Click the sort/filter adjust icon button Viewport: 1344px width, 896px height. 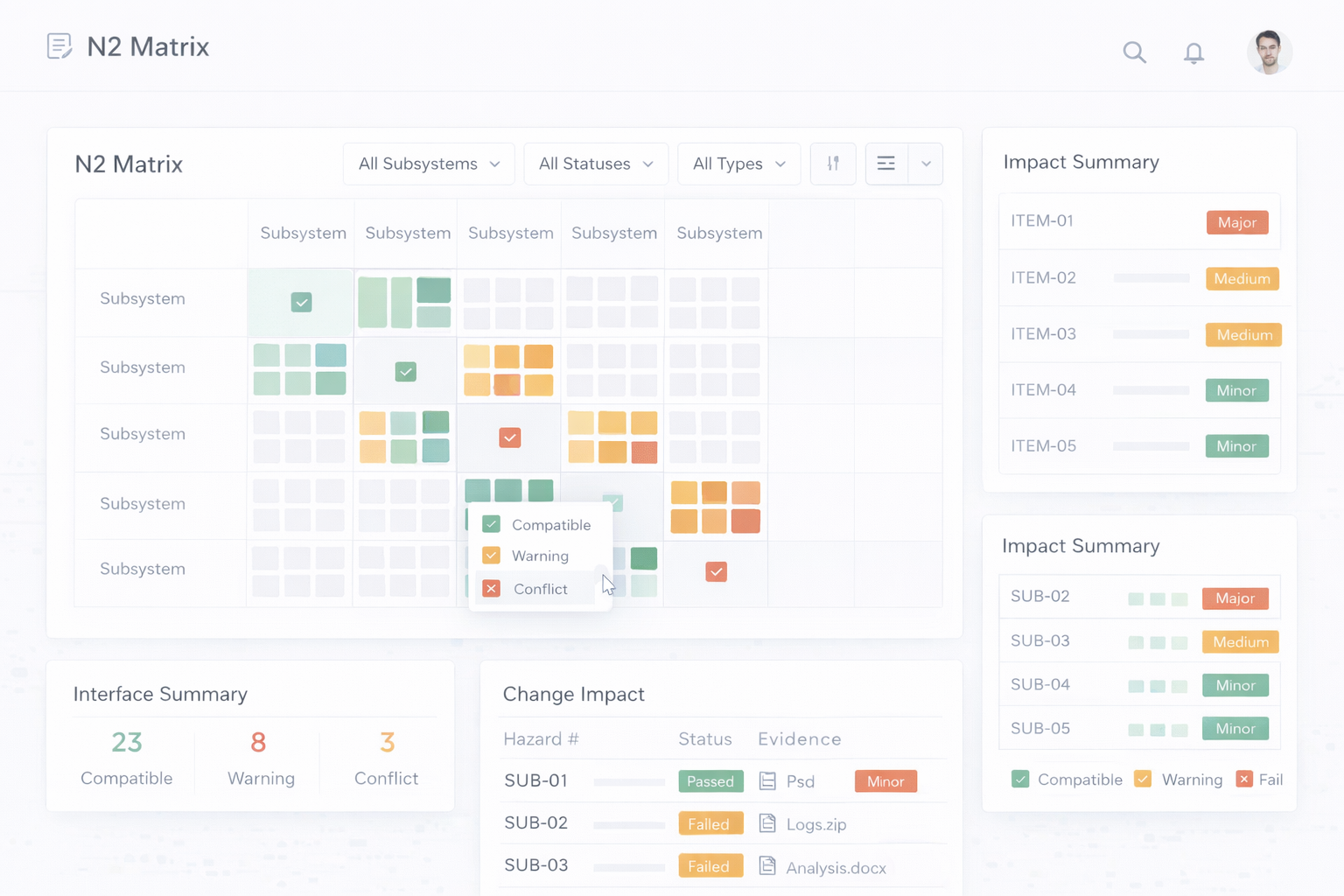coord(833,164)
